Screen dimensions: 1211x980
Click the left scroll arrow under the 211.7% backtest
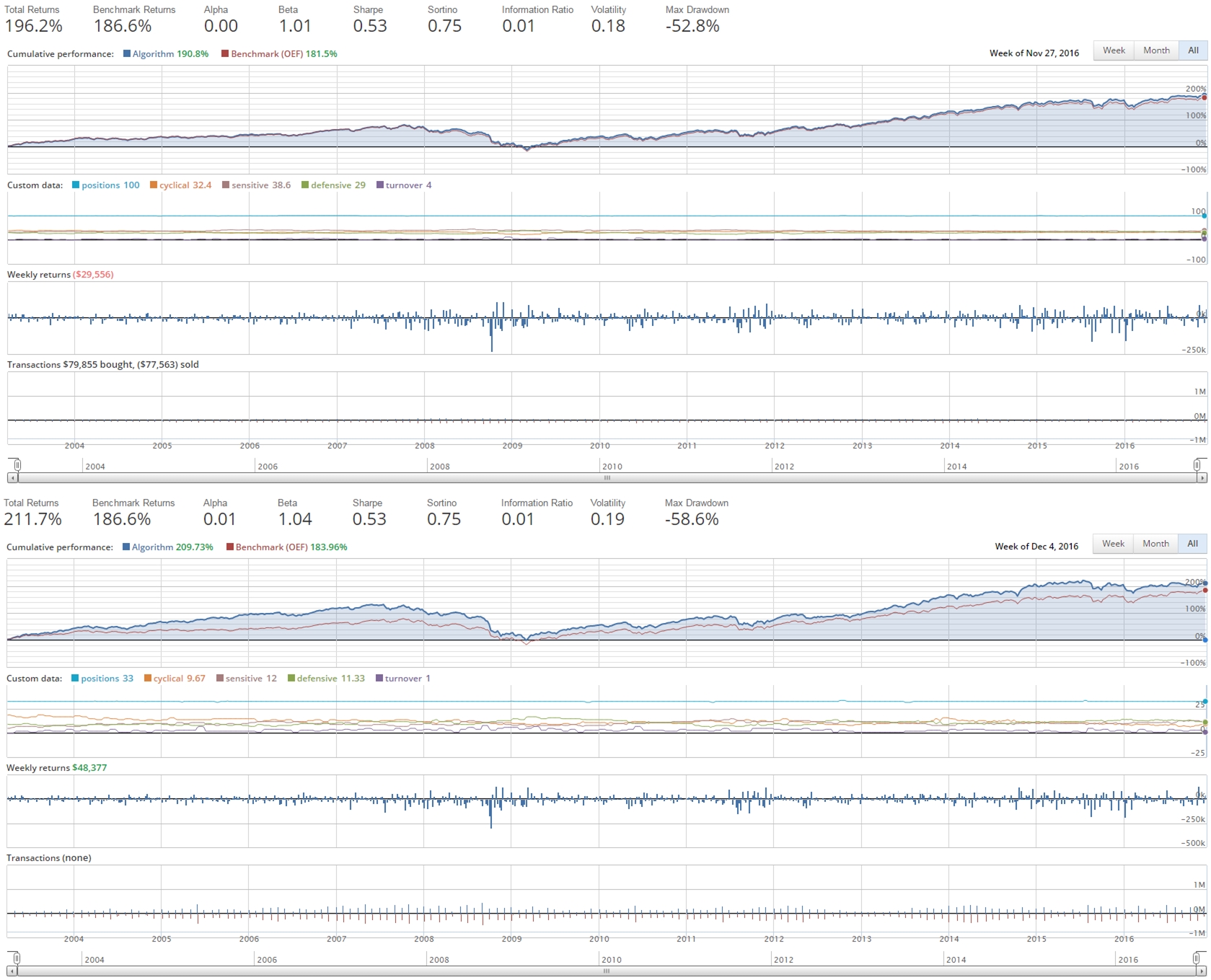coord(11,971)
